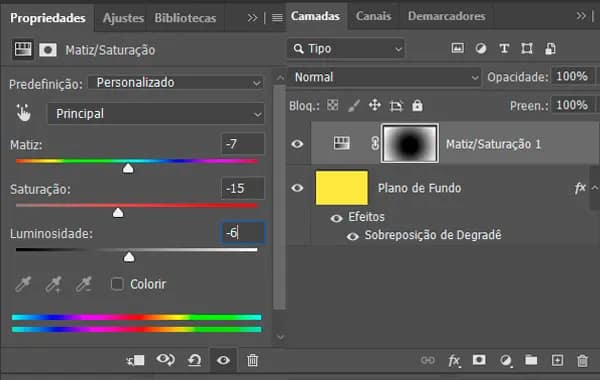Lock all padlock icon
Screen dimensions: 600x380
(x=417, y=105)
